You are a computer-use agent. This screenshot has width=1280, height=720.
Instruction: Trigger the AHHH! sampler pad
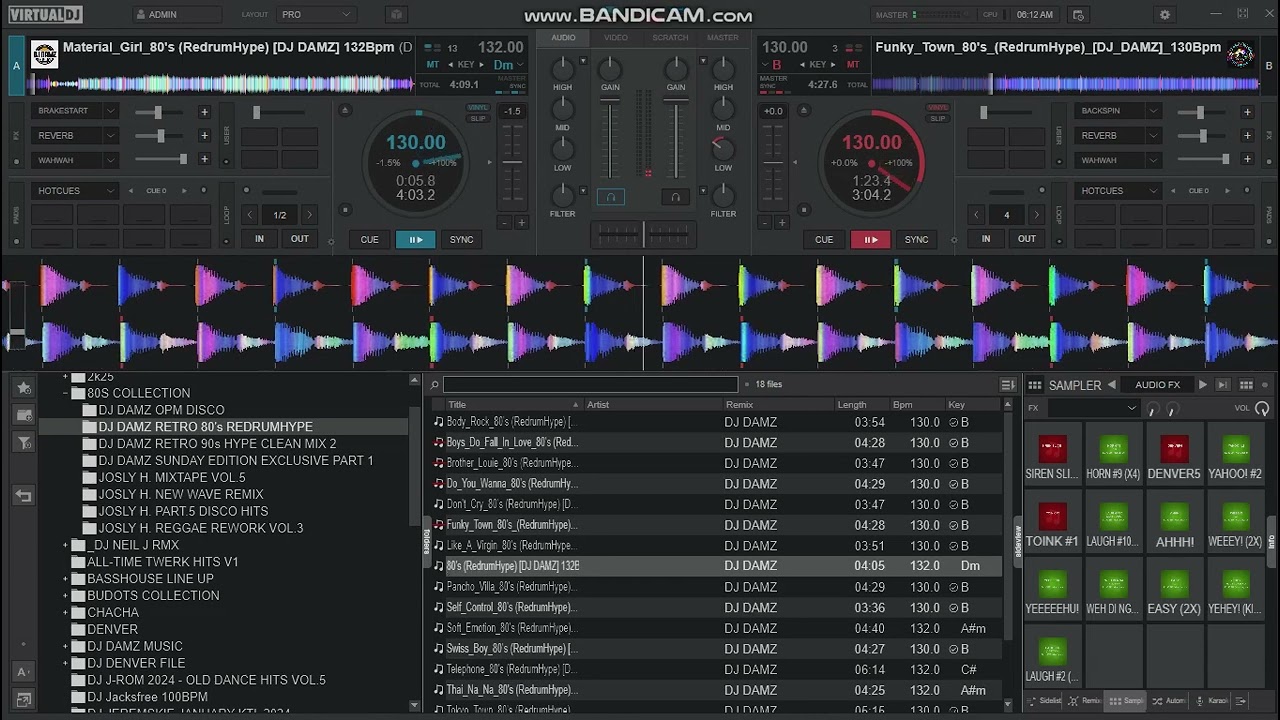[x=1174, y=524]
